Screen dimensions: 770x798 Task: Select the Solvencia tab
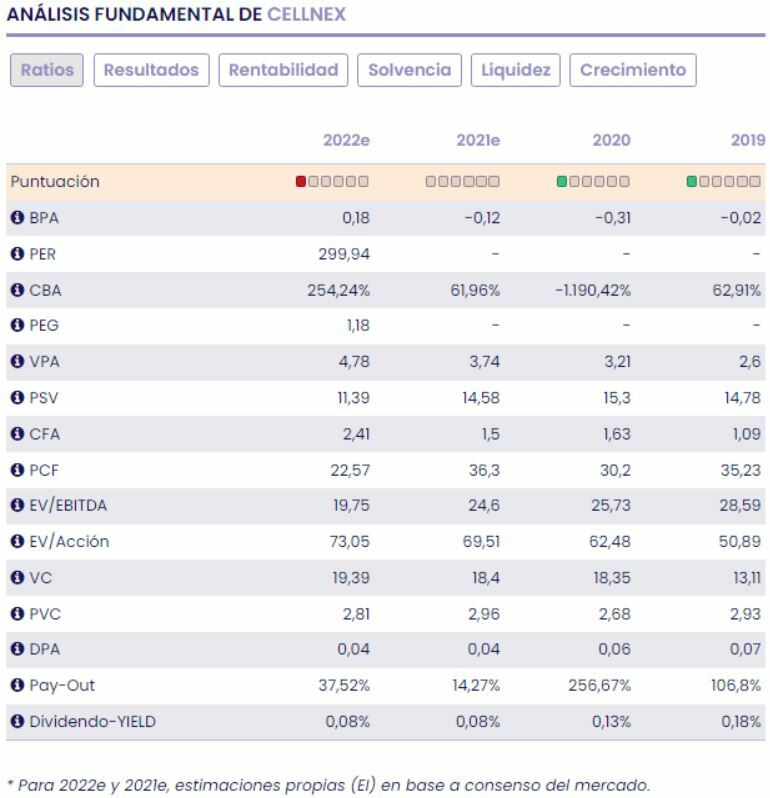pyautogui.click(x=409, y=71)
